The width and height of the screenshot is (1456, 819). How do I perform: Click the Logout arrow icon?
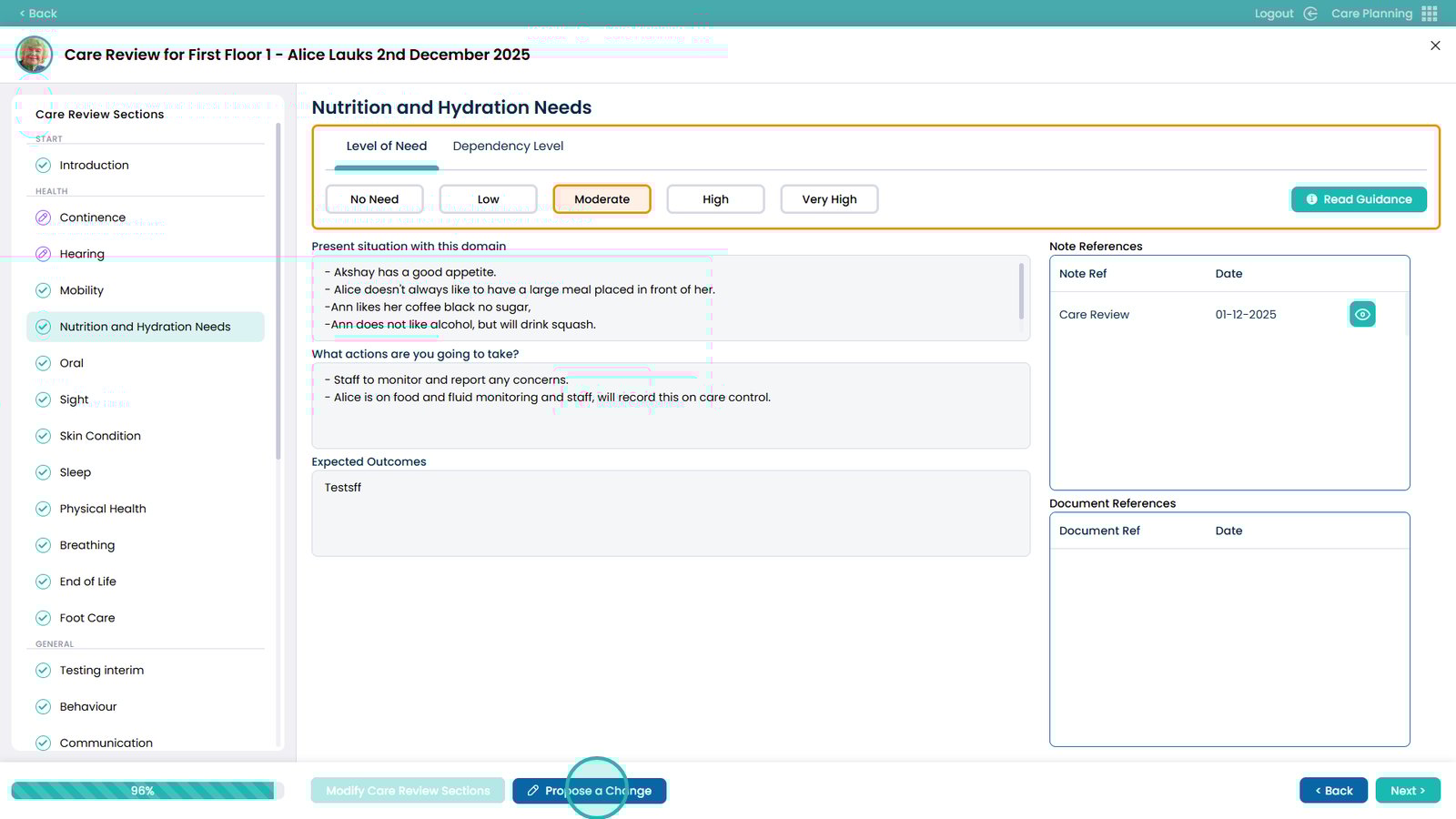click(1310, 14)
